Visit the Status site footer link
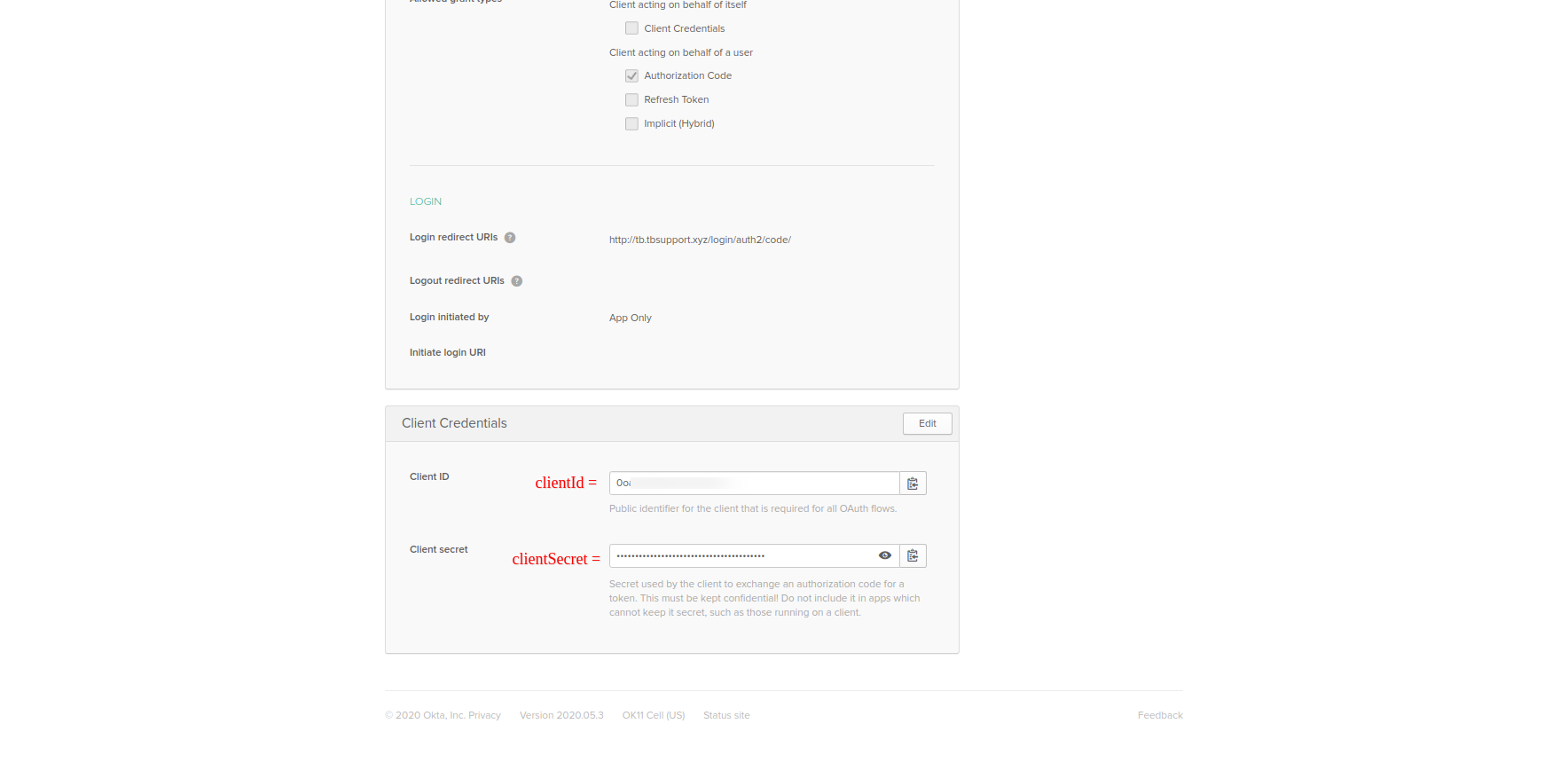The height and width of the screenshot is (763, 1568). coord(726,716)
